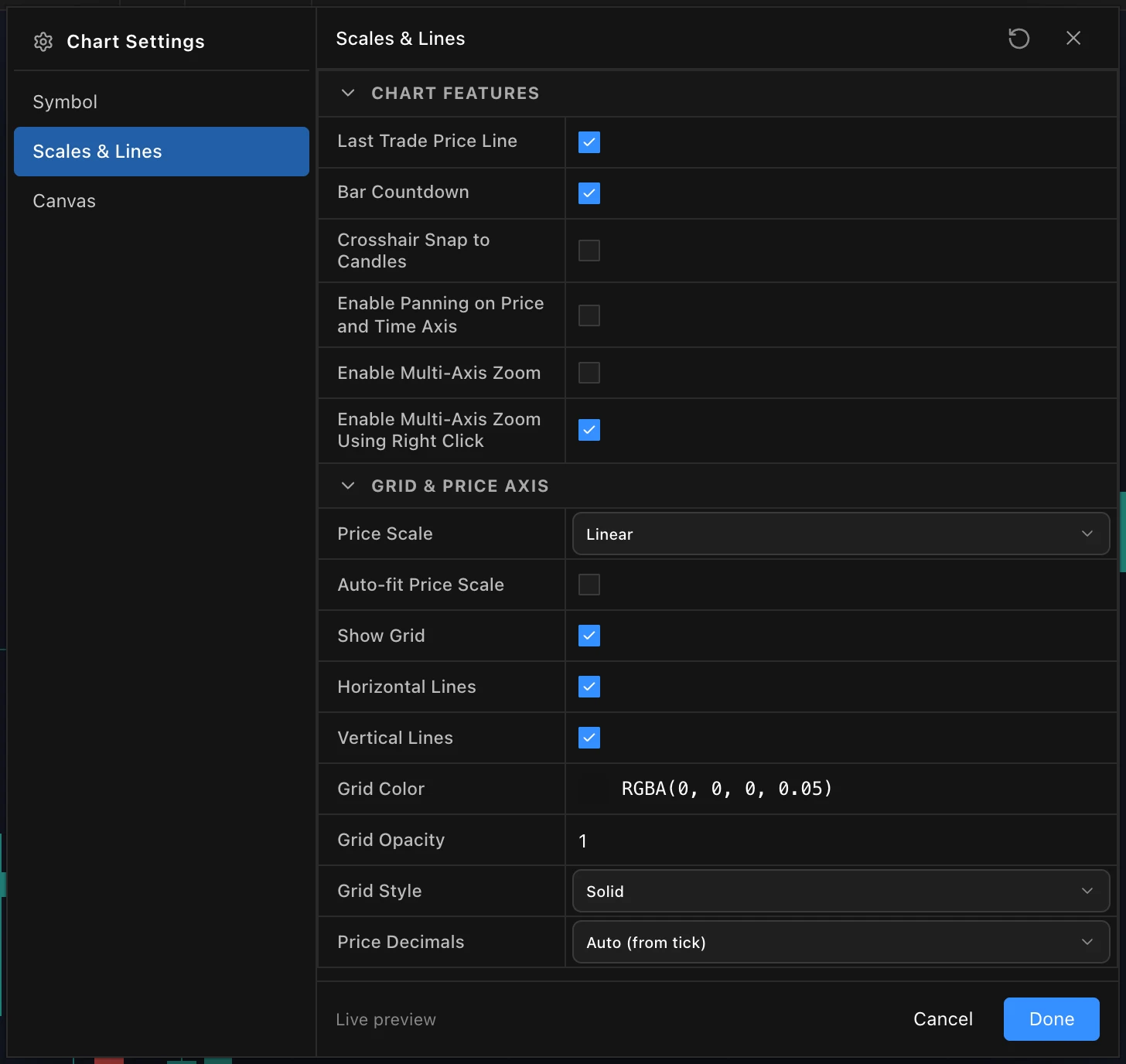This screenshot has height=1064, width=1126.
Task: Collapse the Grid & Price Axis chevron
Action: click(x=348, y=486)
